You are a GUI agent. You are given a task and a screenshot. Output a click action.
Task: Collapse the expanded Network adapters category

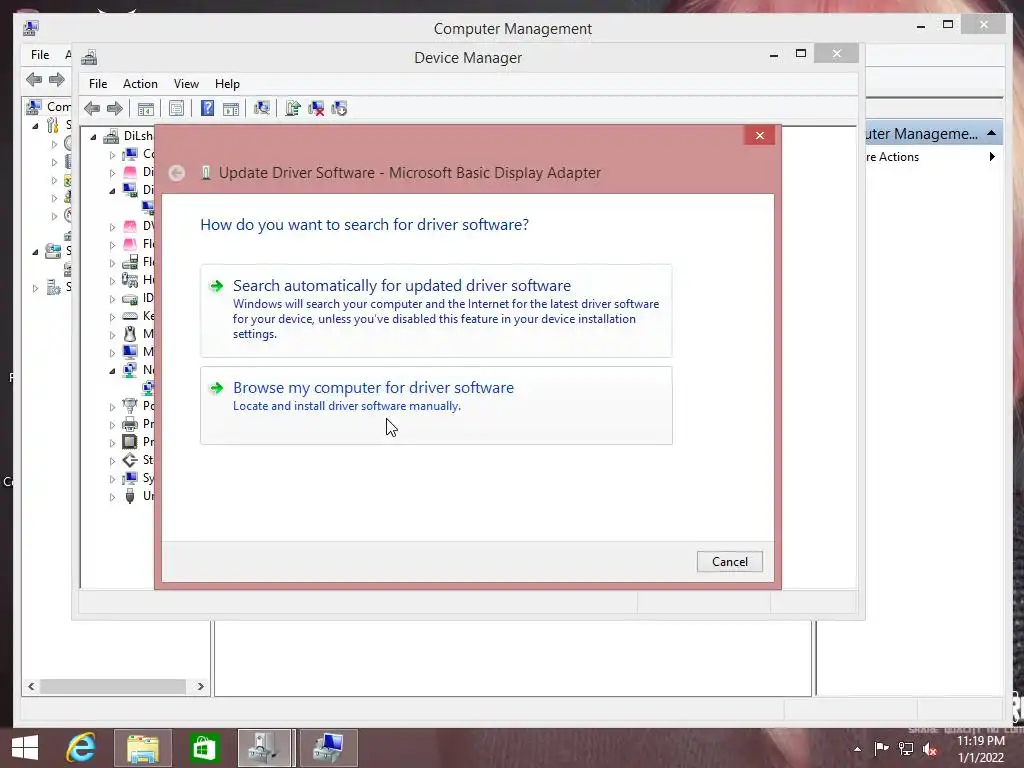point(112,370)
